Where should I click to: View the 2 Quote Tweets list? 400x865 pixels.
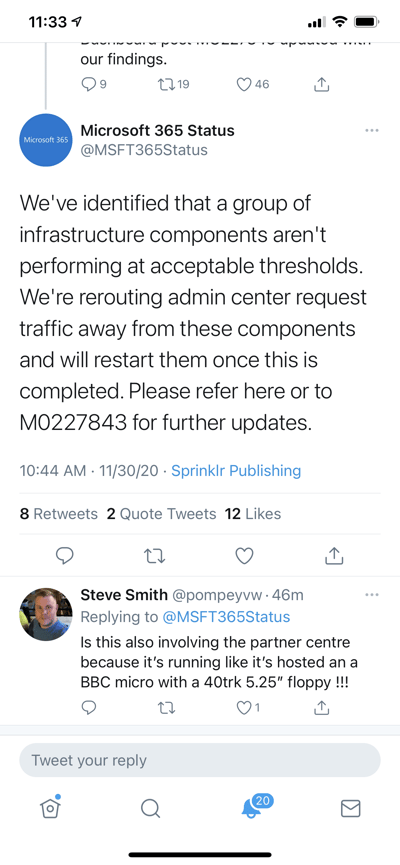pos(161,514)
